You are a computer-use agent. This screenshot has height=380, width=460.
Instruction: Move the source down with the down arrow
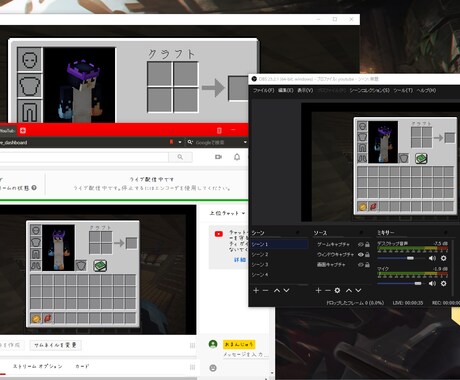click(358, 291)
